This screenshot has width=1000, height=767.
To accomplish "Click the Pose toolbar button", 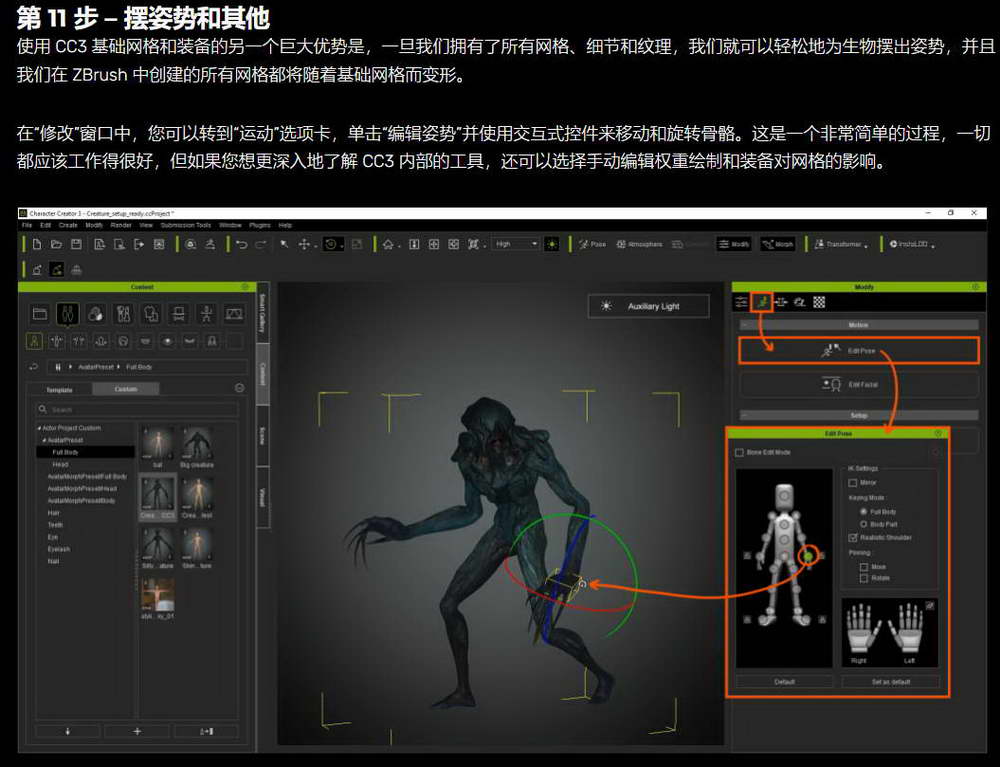I will [x=592, y=244].
